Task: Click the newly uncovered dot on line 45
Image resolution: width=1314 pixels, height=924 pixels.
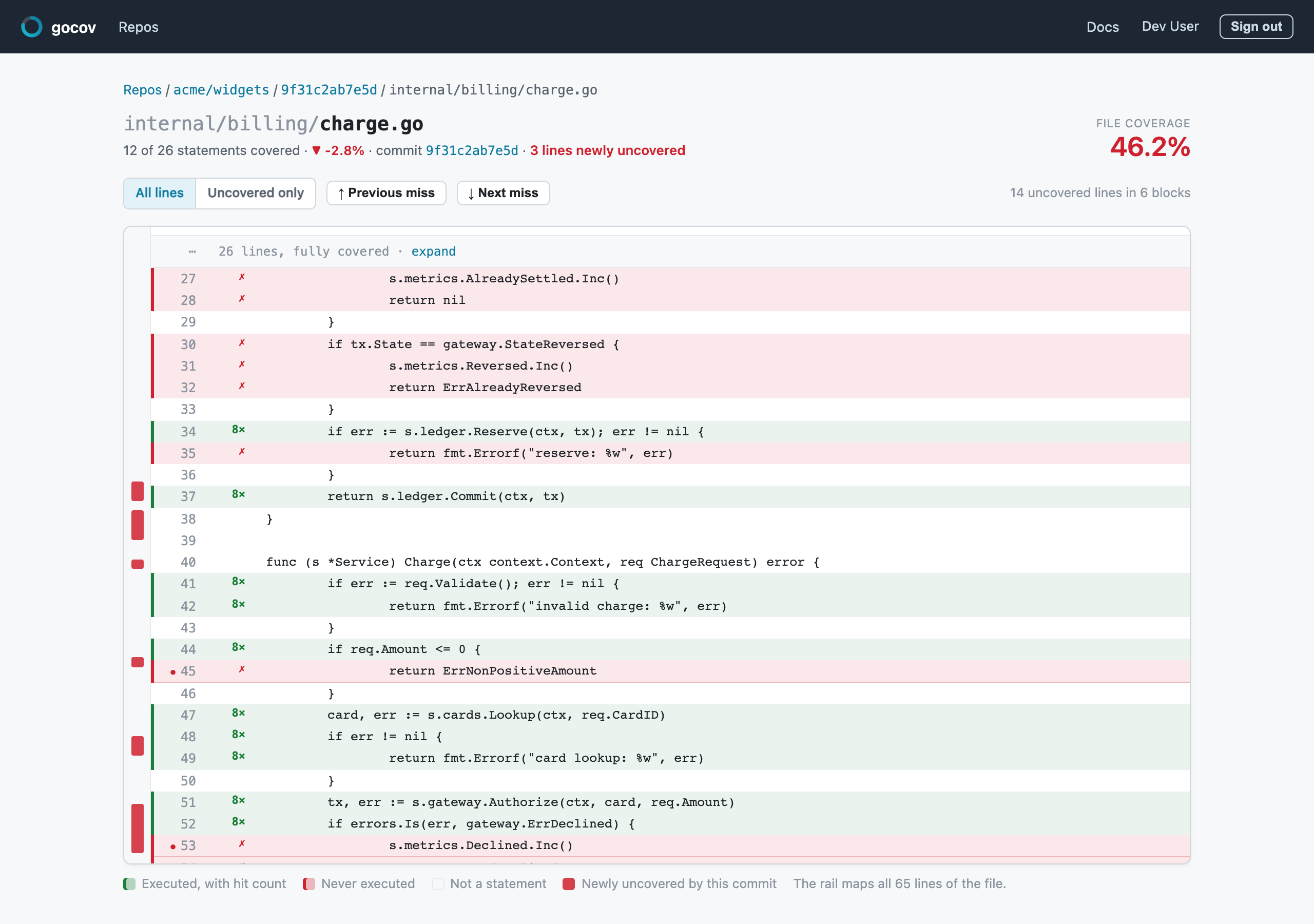Action: pyautogui.click(x=173, y=672)
